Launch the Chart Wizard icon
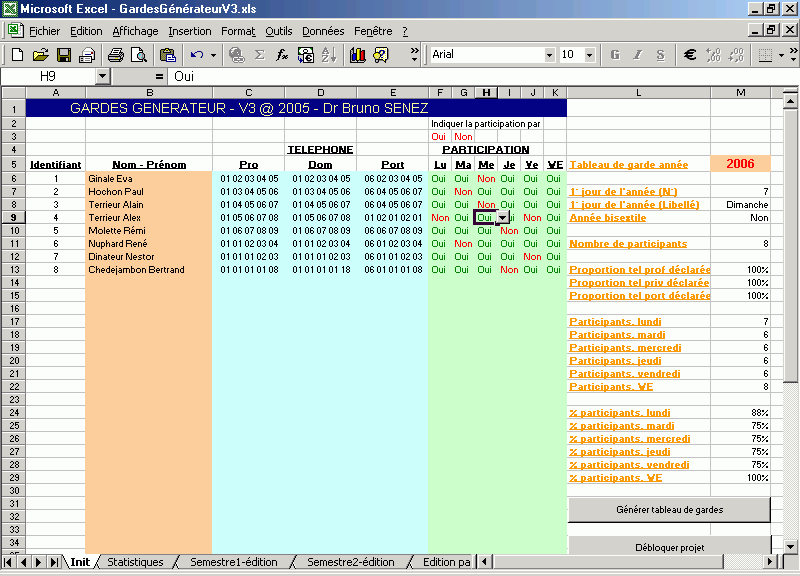800x576 pixels. click(x=358, y=55)
